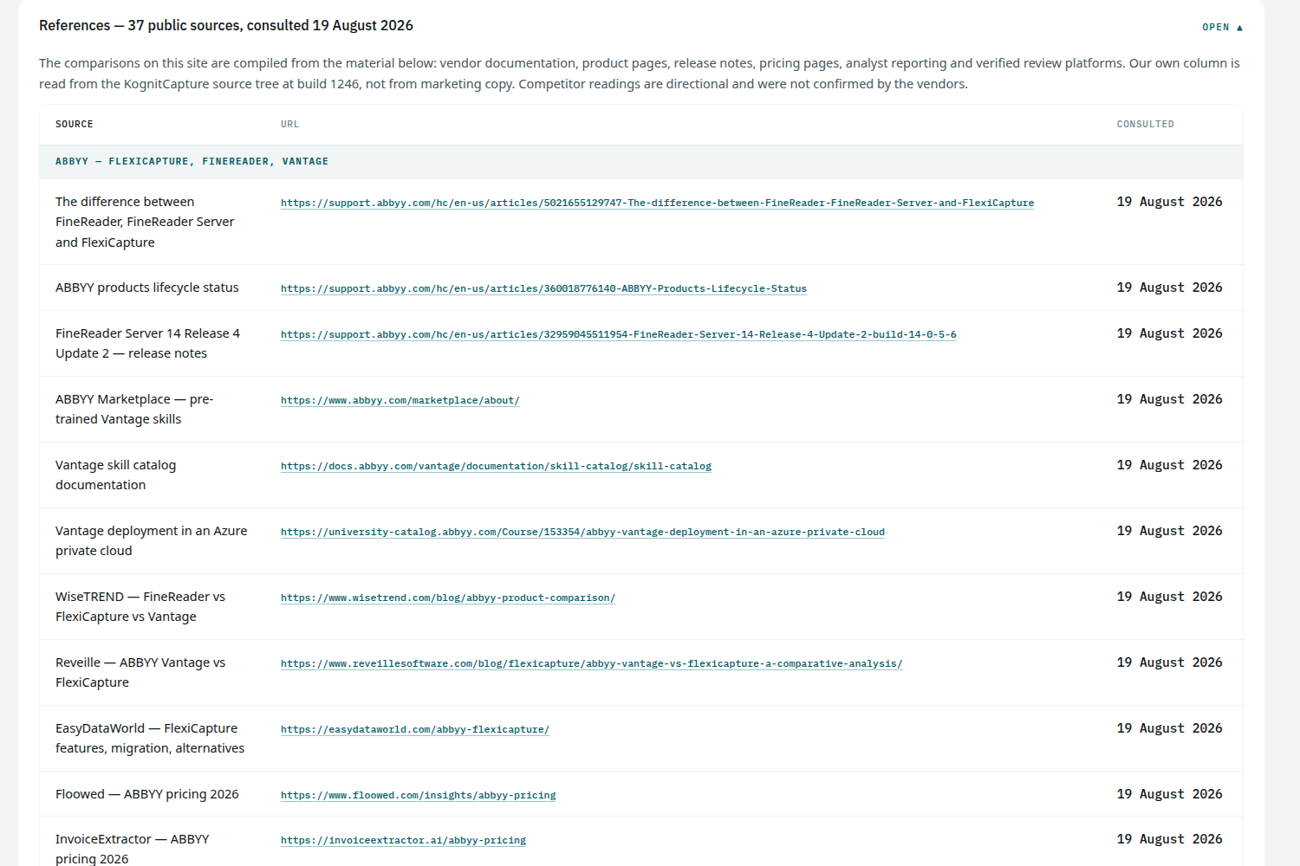
Task: Click 'ABBYY Marketplace — pre-trained Vantage skills' text
Action: 134,409
